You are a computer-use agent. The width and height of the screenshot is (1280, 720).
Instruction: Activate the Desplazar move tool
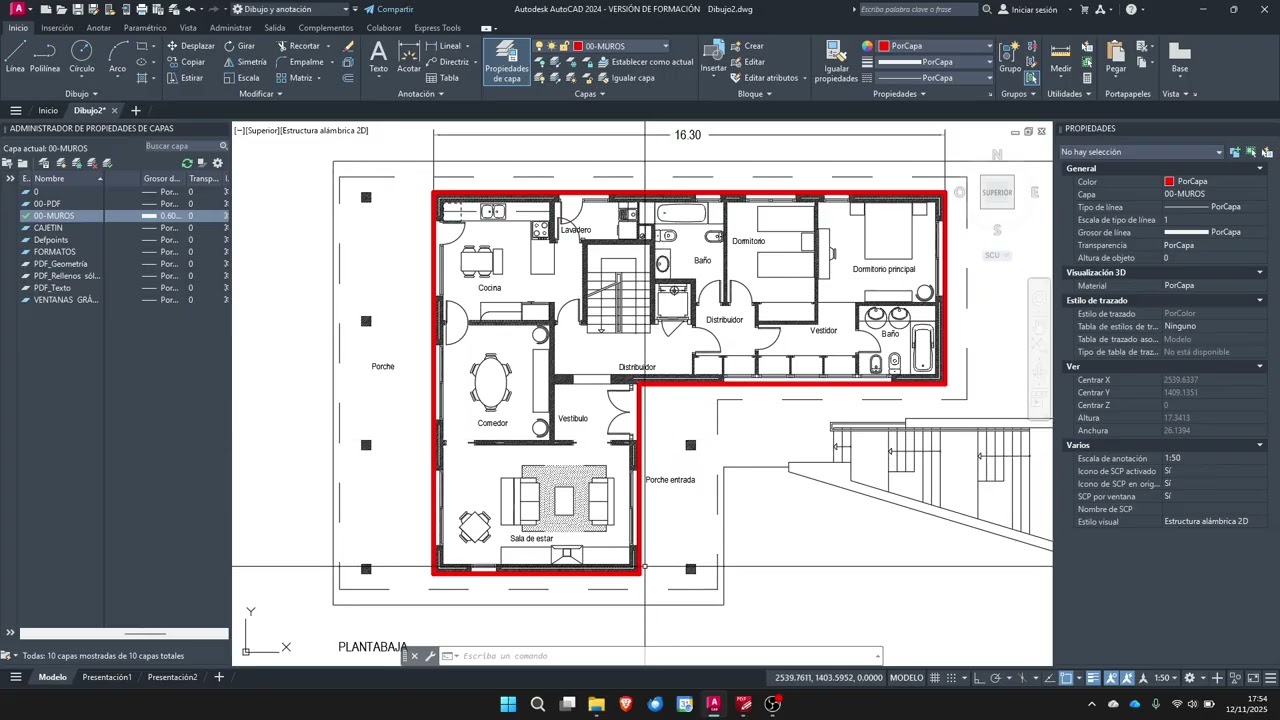click(190, 46)
